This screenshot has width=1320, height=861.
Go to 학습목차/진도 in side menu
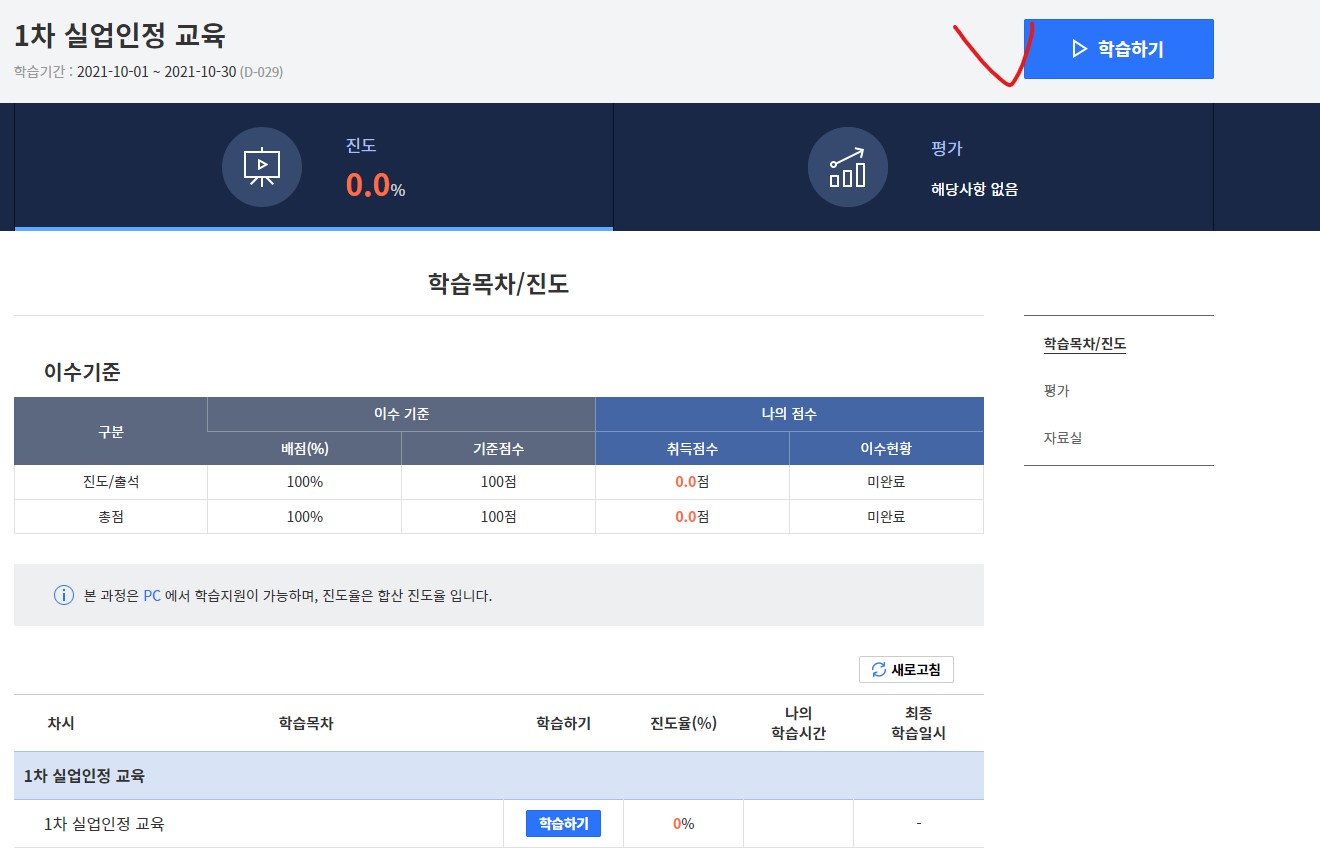(x=1085, y=344)
